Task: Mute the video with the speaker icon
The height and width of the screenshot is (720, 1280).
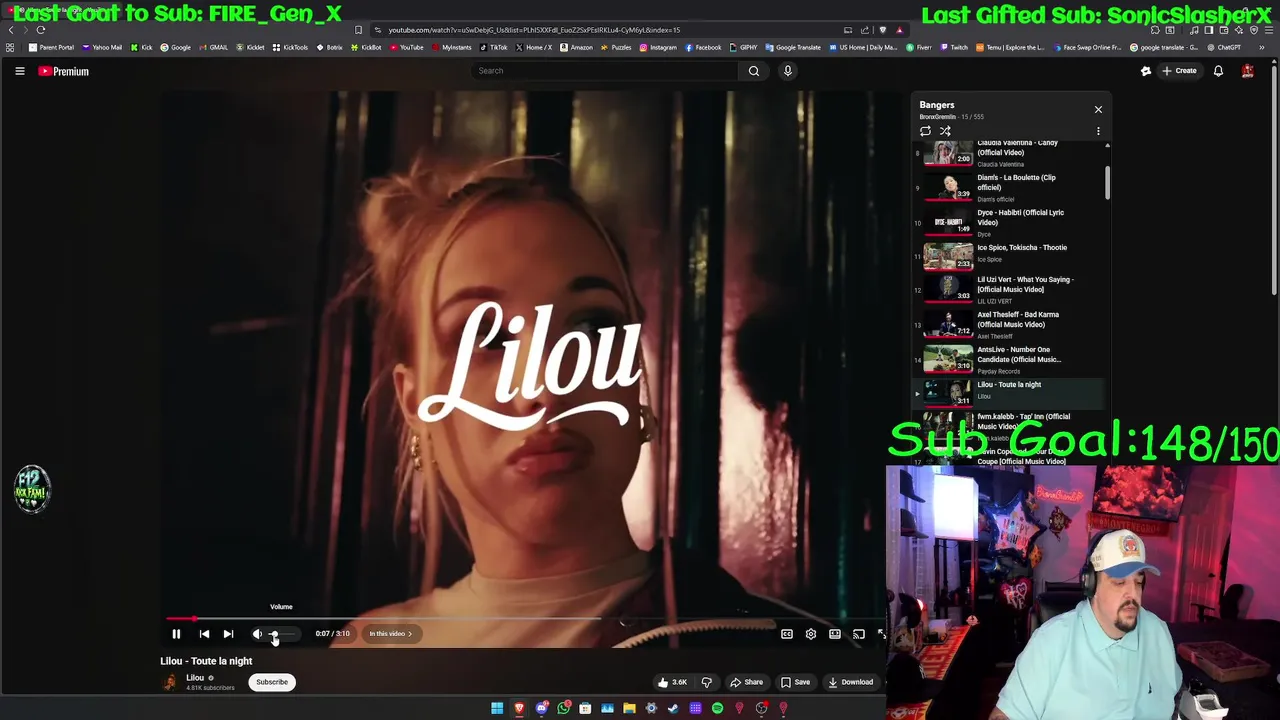Action: click(x=257, y=633)
